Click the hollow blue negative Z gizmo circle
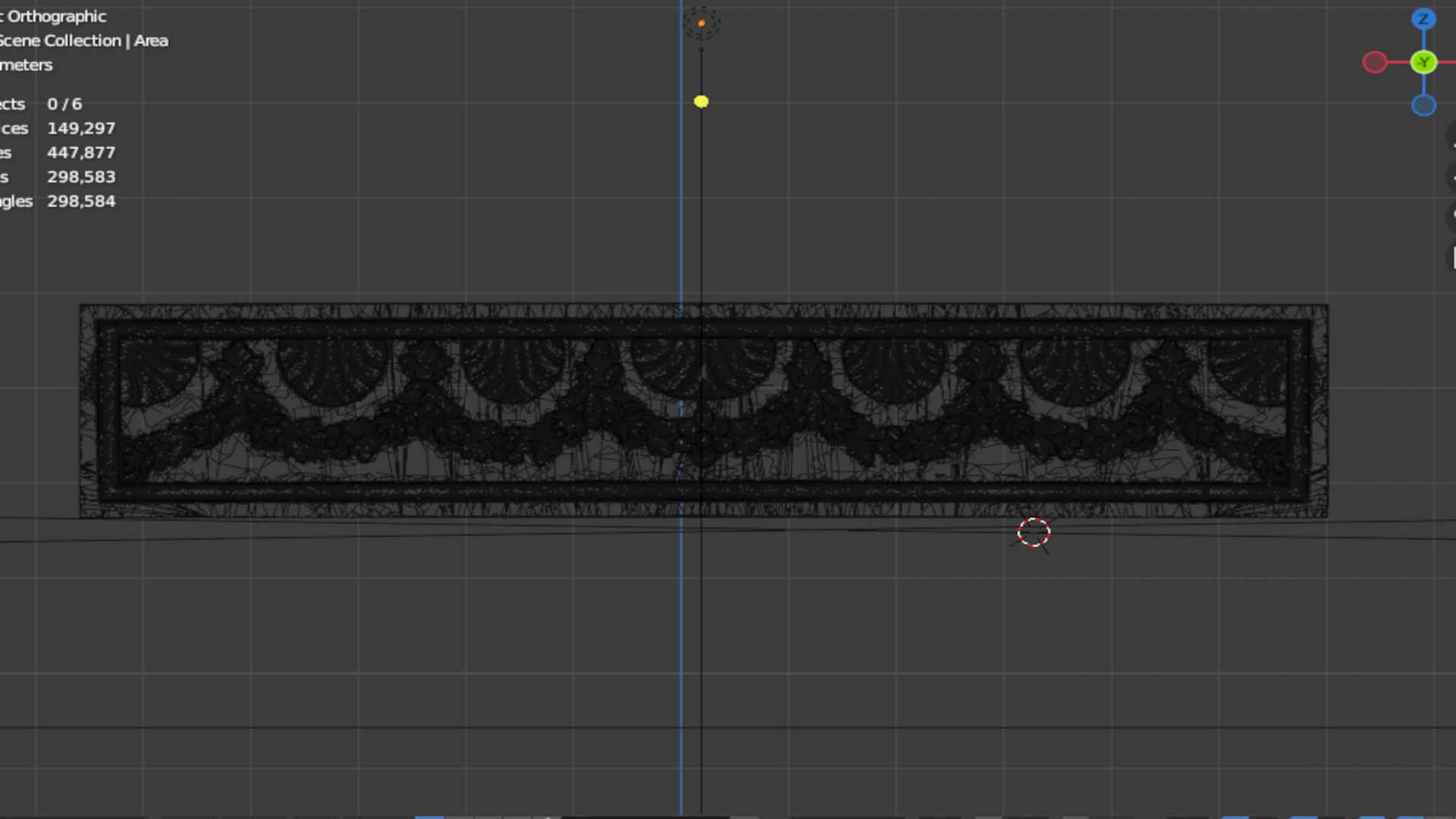This screenshot has width=1456, height=819. tap(1423, 105)
